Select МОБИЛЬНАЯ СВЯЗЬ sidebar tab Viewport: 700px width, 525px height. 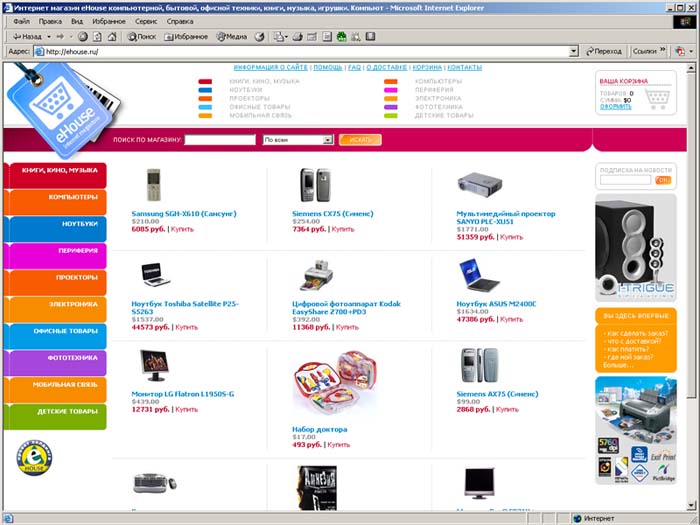coord(55,390)
